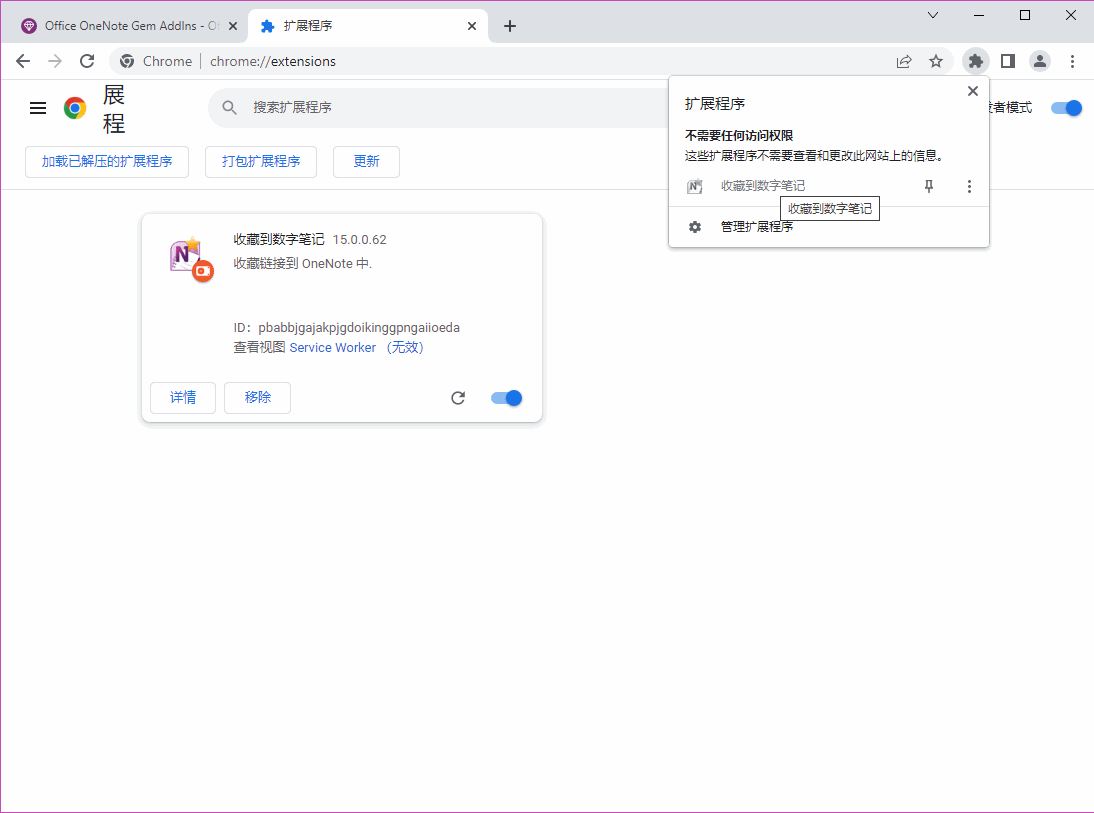Click the OneNote extension icon in popup
The height and width of the screenshot is (813, 1094).
[x=694, y=186]
